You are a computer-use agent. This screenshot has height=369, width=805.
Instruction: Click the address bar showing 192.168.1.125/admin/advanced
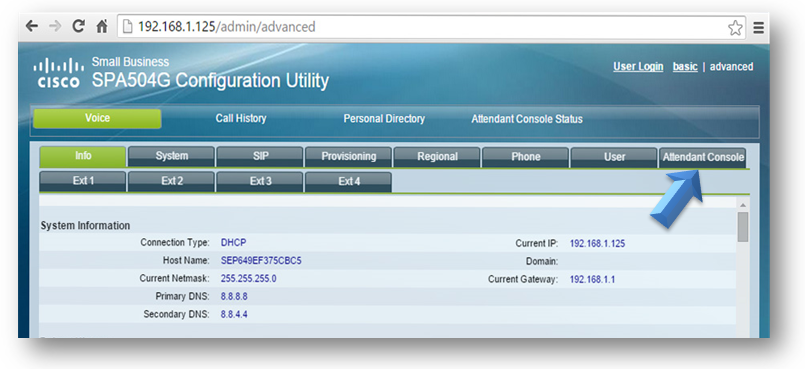pyautogui.click(x=431, y=27)
